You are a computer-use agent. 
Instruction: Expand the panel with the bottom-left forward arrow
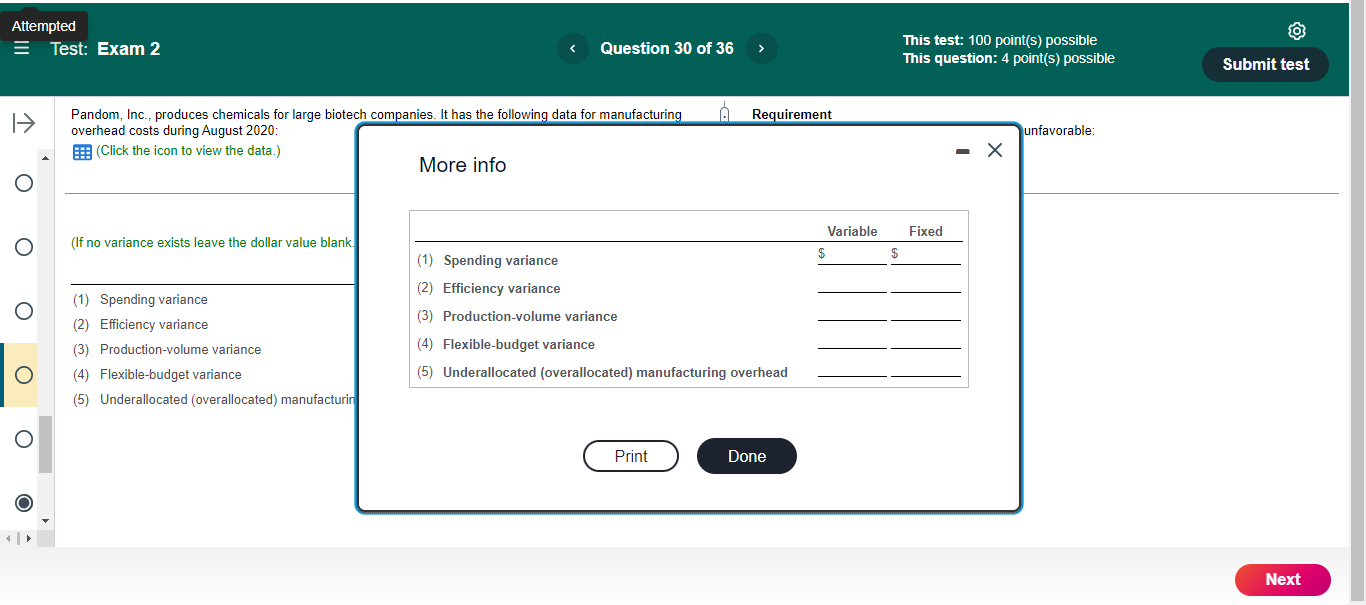coord(28,538)
